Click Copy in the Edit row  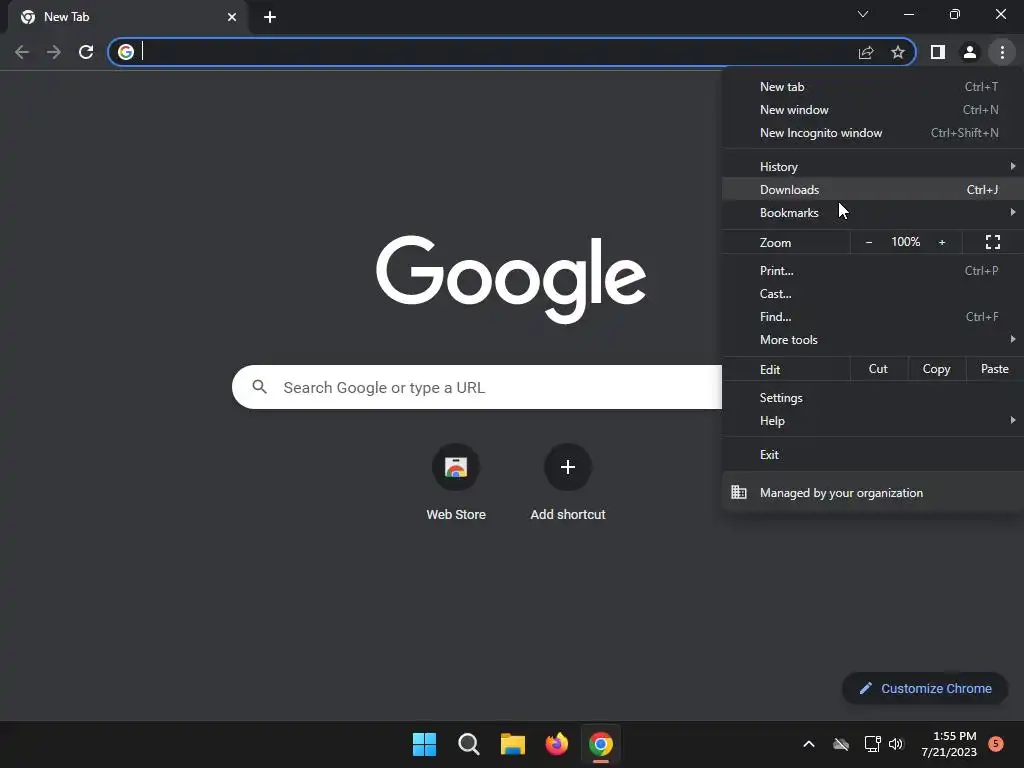(936, 369)
